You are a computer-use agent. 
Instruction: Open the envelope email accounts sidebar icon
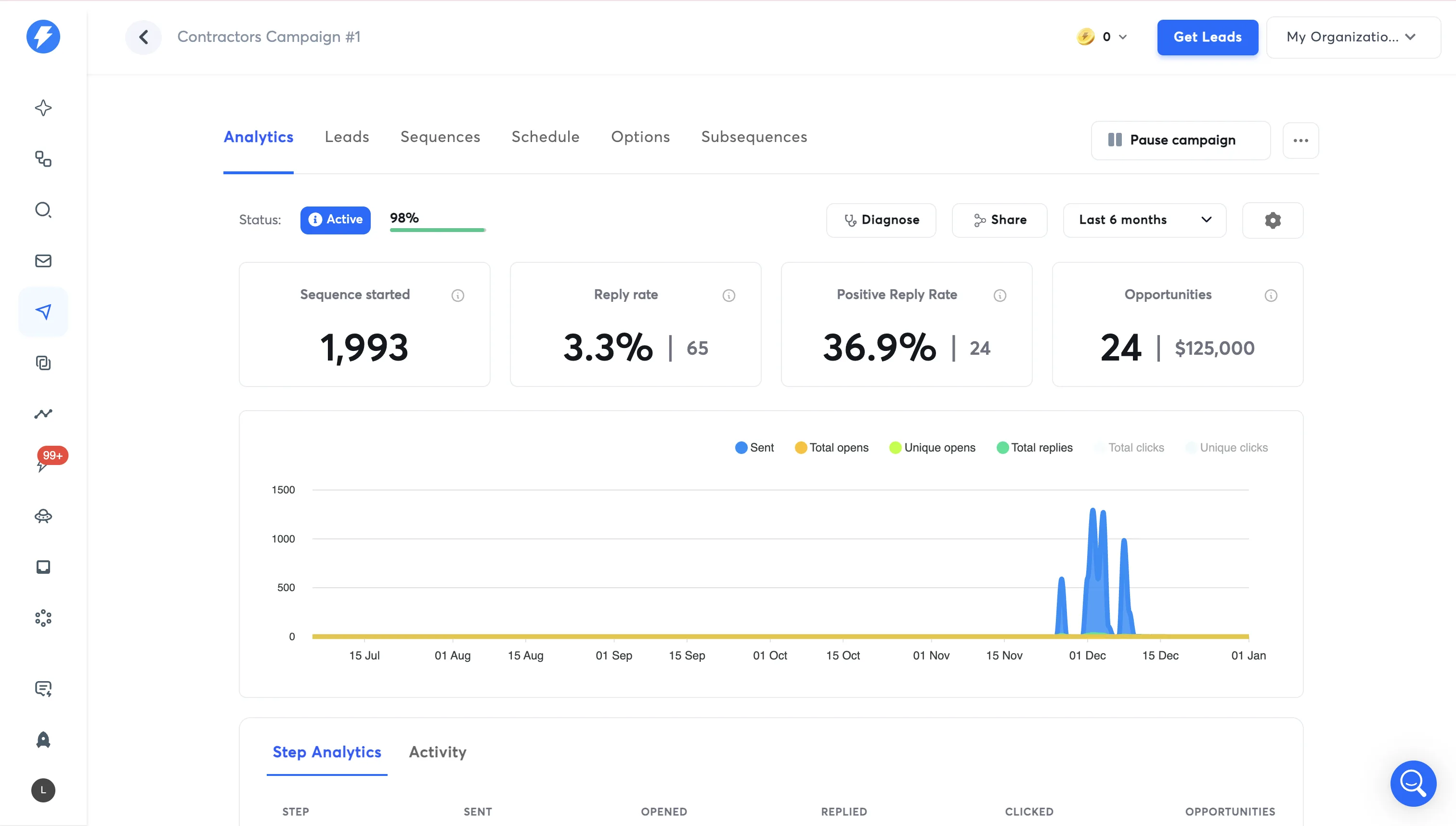pyautogui.click(x=43, y=261)
